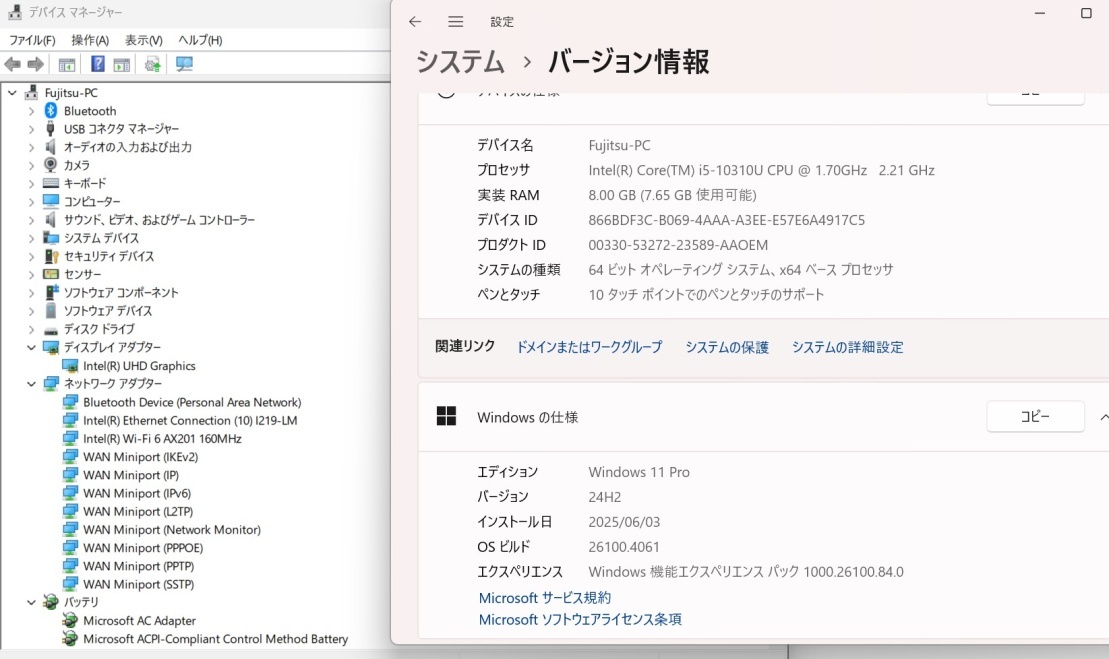Expand the システム デバイス node
The width and height of the screenshot is (1109, 659).
(31, 238)
